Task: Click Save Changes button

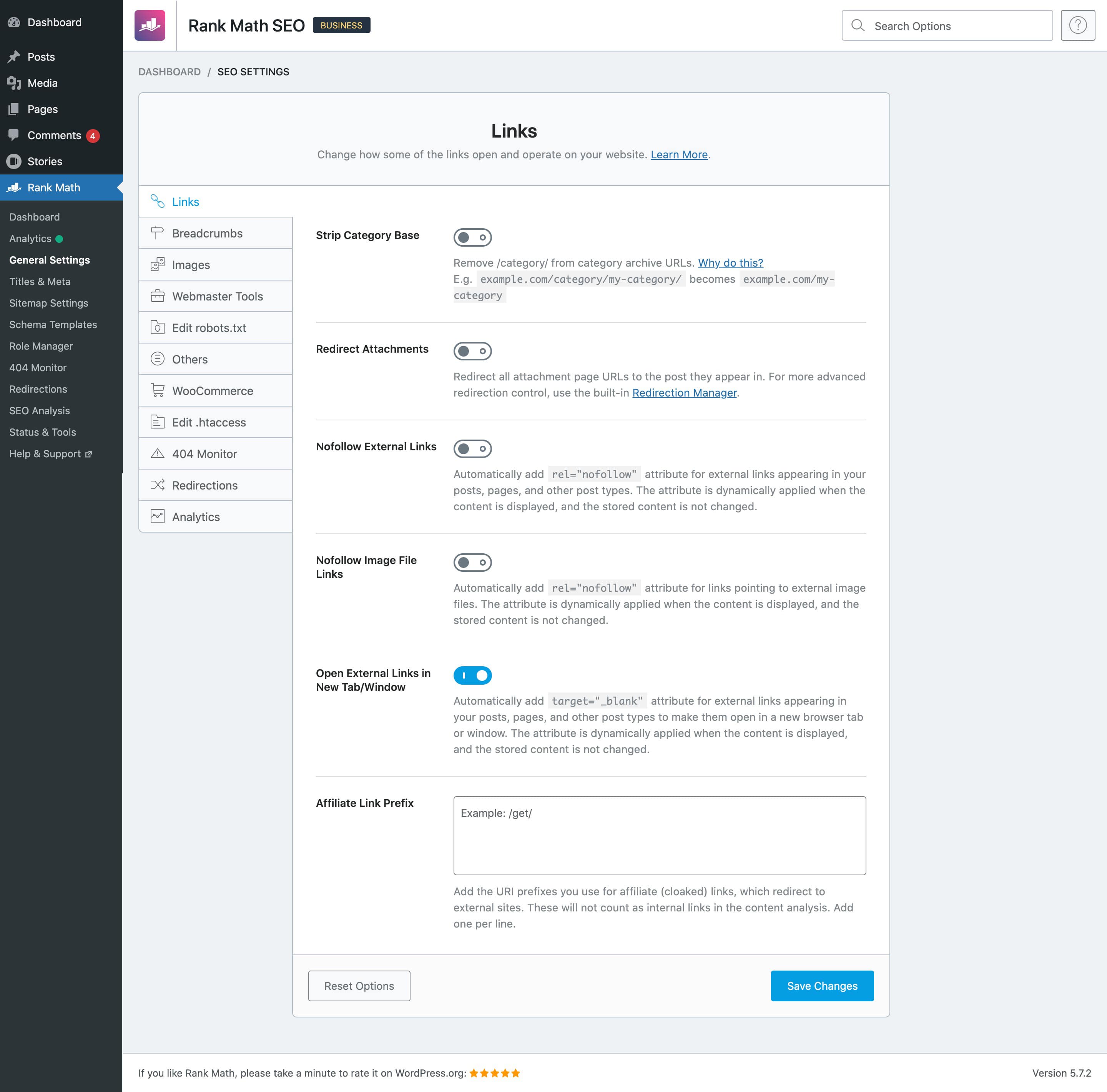Action: tap(822, 986)
